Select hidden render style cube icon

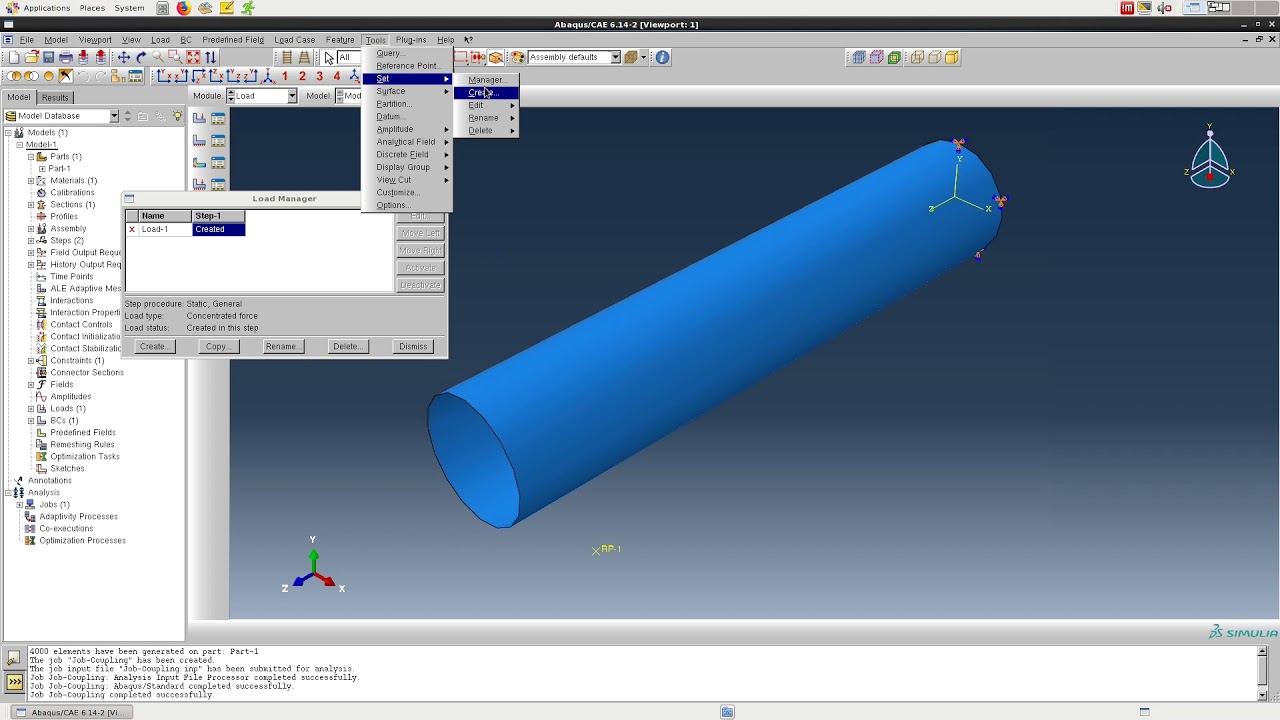(x=934, y=57)
